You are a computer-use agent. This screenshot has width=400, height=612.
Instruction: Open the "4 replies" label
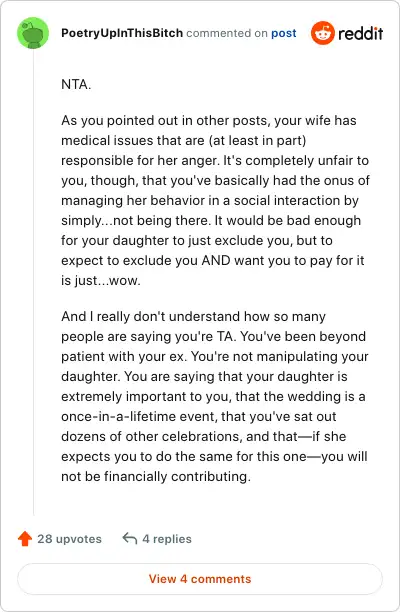coord(167,539)
